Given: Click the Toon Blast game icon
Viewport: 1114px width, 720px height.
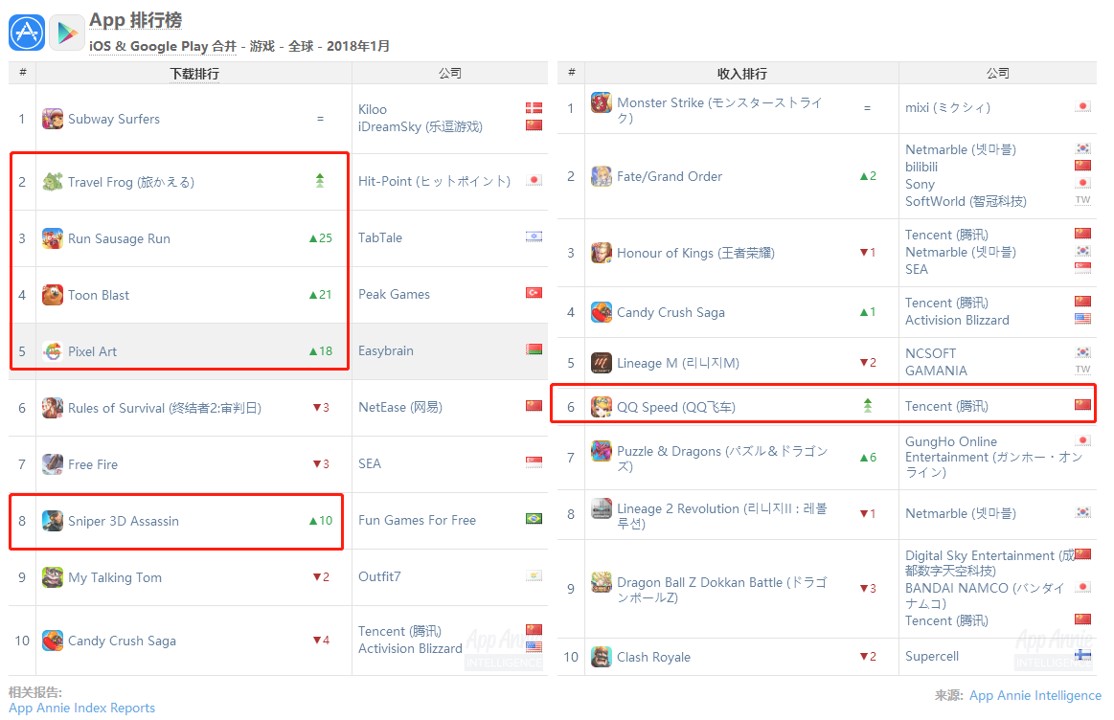Looking at the screenshot, I should pos(53,294).
